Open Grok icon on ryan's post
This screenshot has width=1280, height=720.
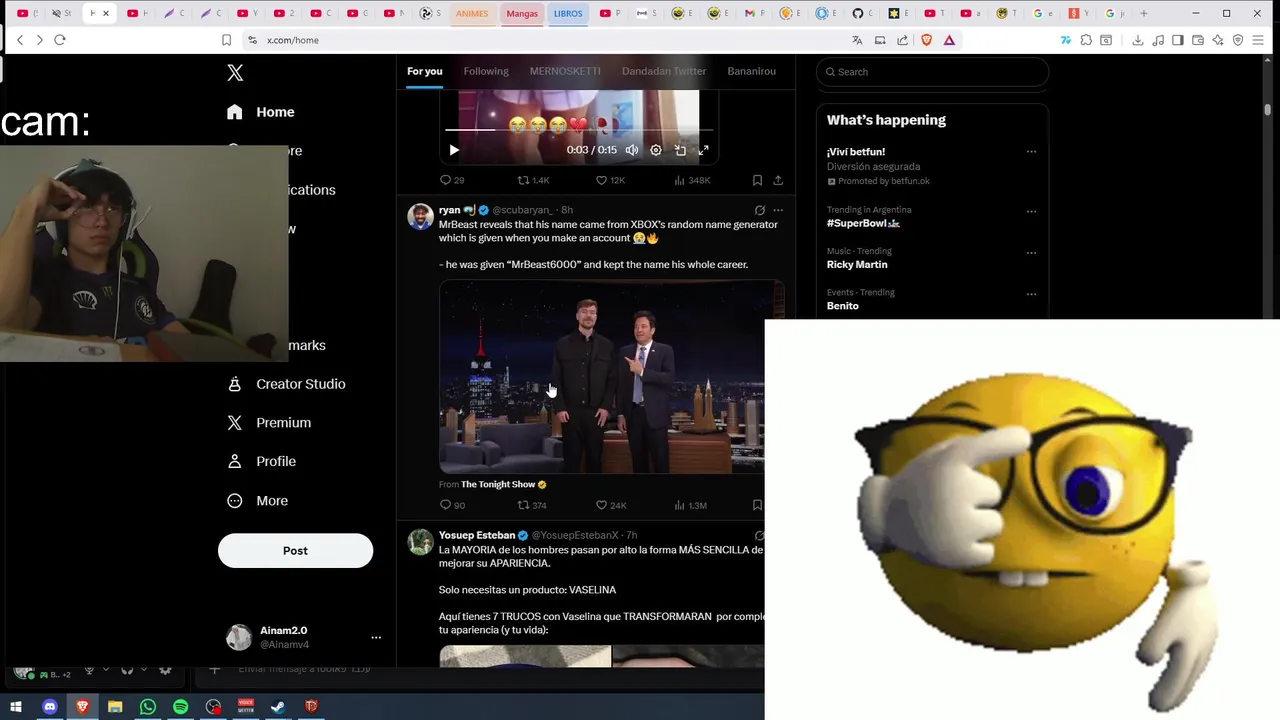tap(760, 210)
